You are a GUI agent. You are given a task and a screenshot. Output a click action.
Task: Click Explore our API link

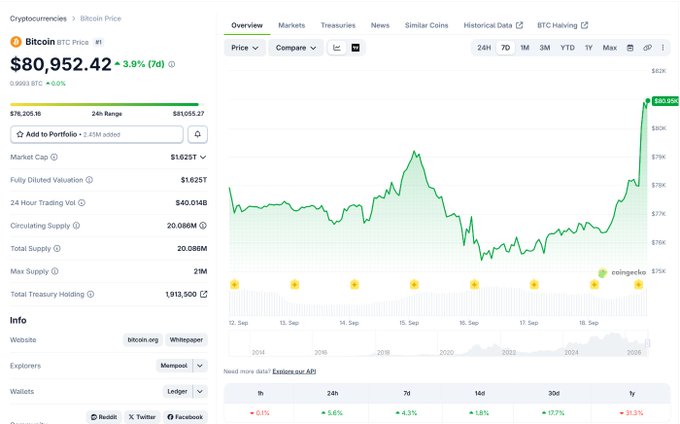[294, 371]
